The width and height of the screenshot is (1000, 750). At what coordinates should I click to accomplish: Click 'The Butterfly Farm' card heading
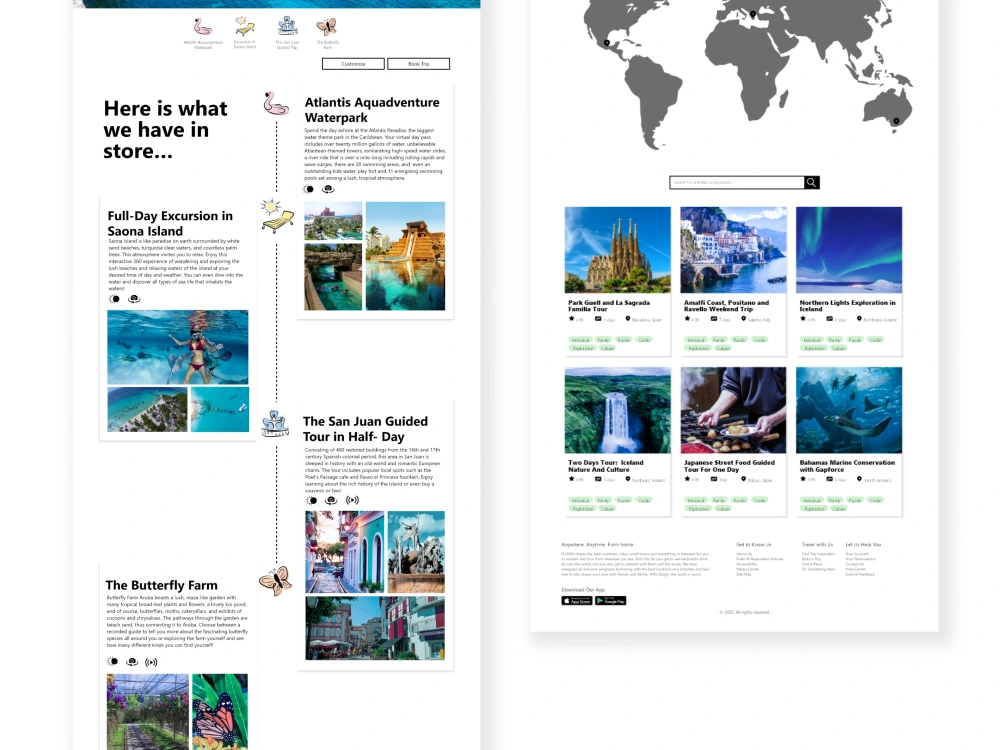click(161, 585)
